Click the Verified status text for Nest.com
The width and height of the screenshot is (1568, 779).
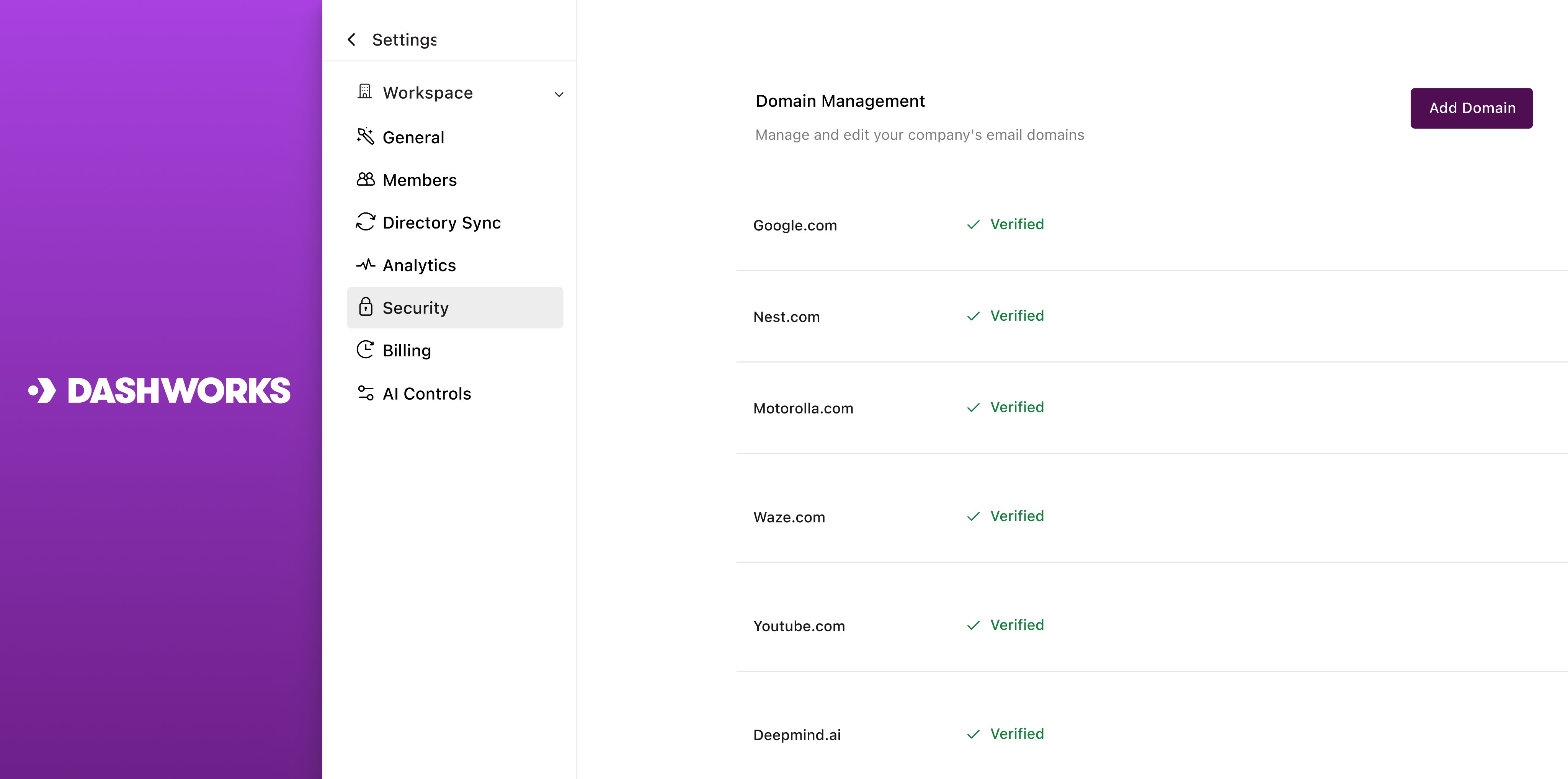pos(1016,316)
